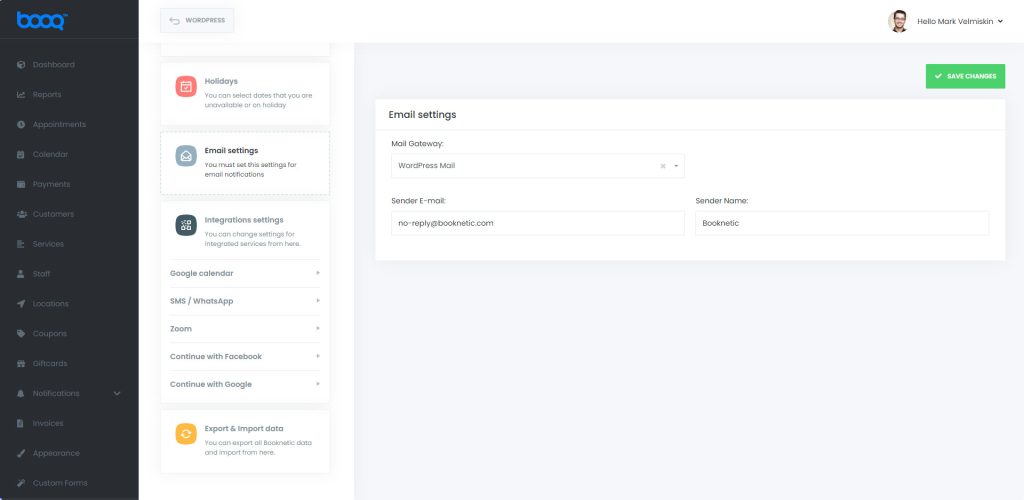Expand the Notifications sidebar submenu

click(117, 394)
